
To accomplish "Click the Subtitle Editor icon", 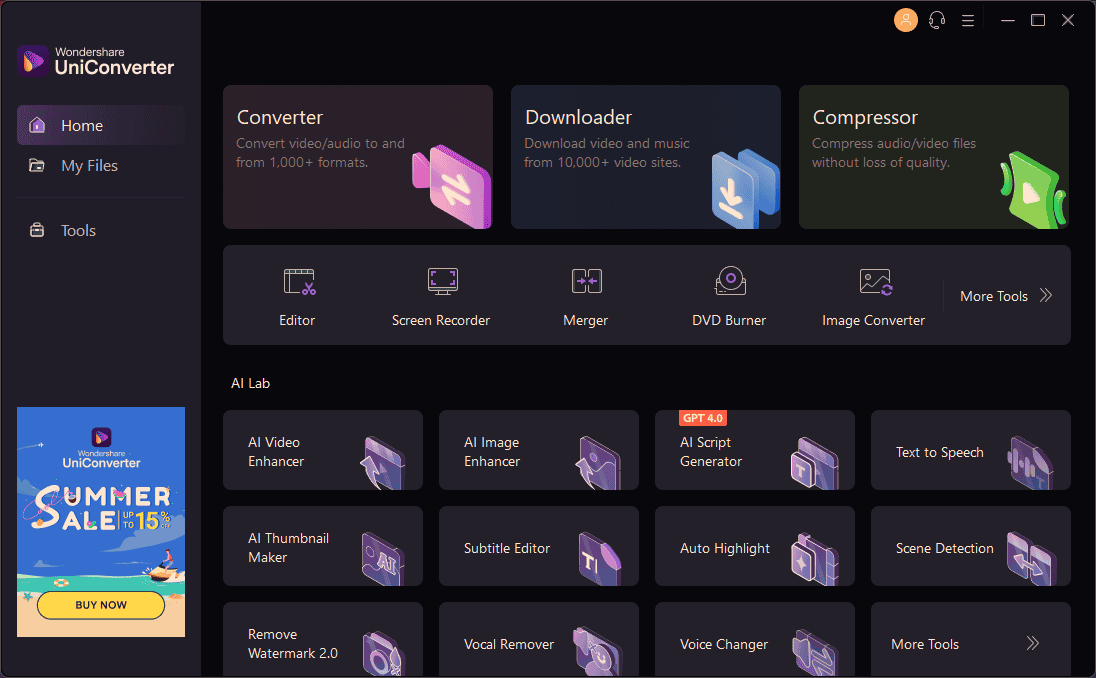I will pyautogui.click(x=599, y=558).
